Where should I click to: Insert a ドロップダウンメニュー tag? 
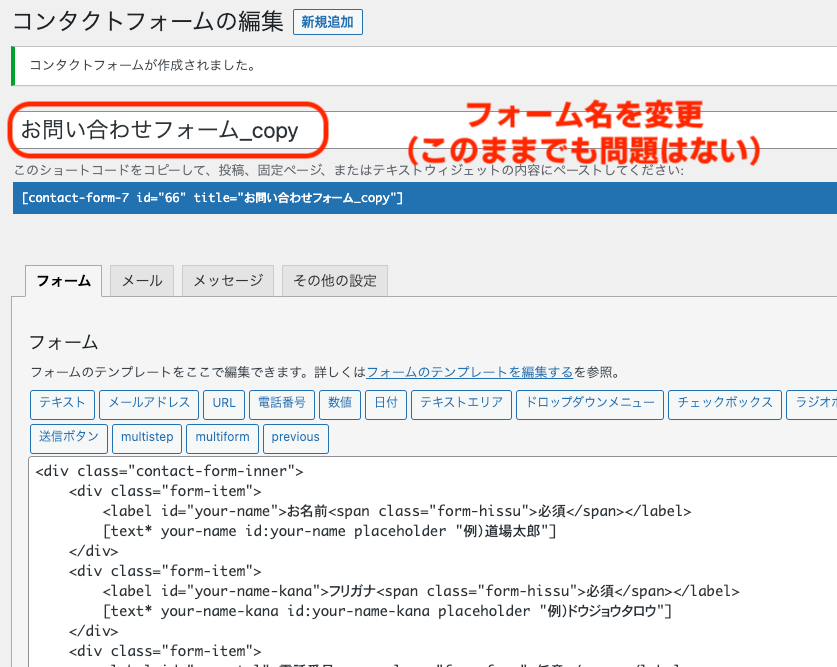[590, 404]
